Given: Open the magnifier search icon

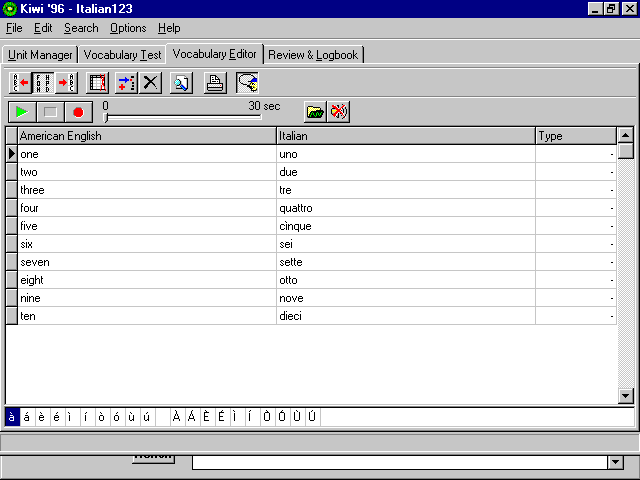Looking at the screenshot, I should 182,83.
